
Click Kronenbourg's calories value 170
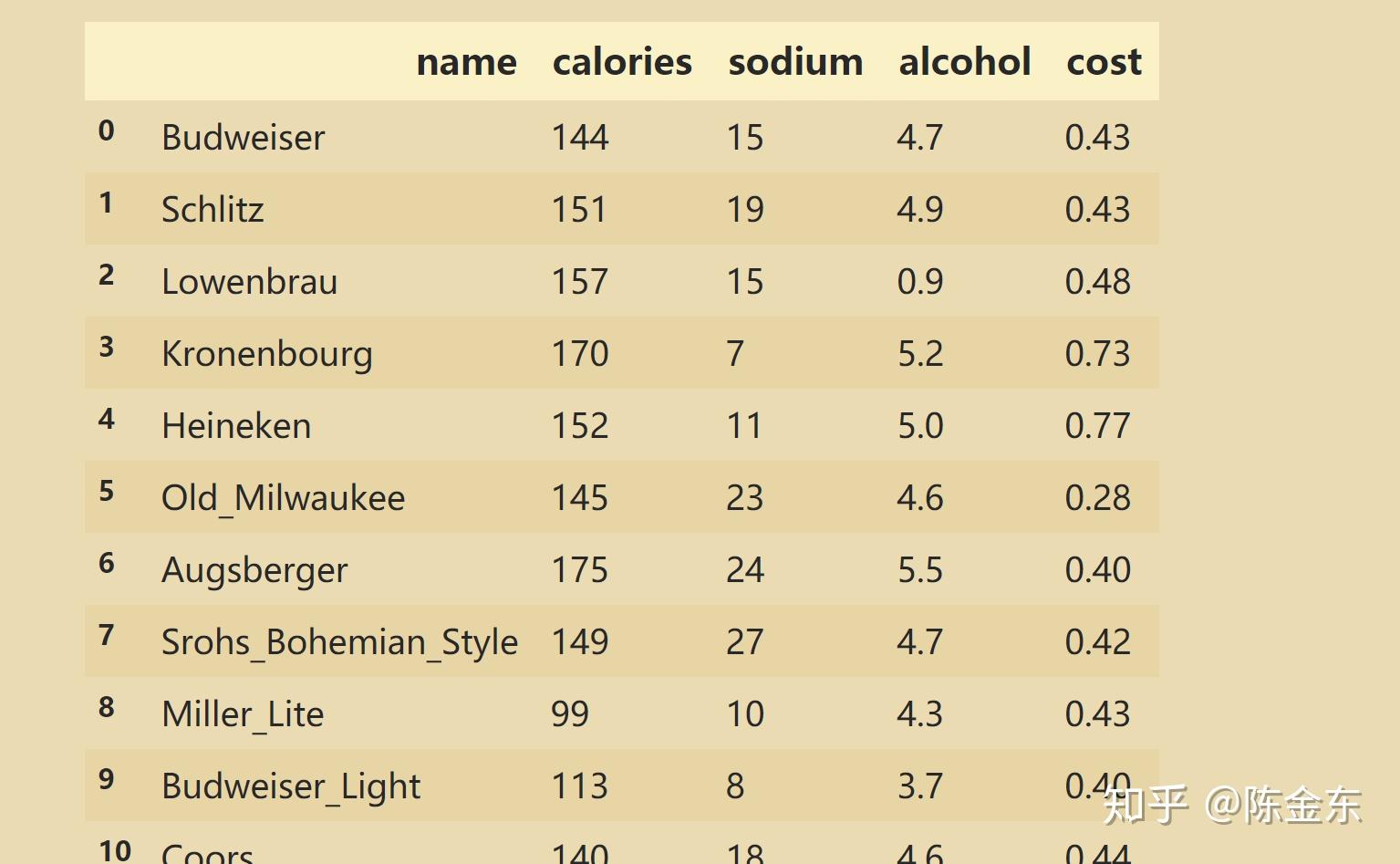pyautogui.click(x=580, y=354)
